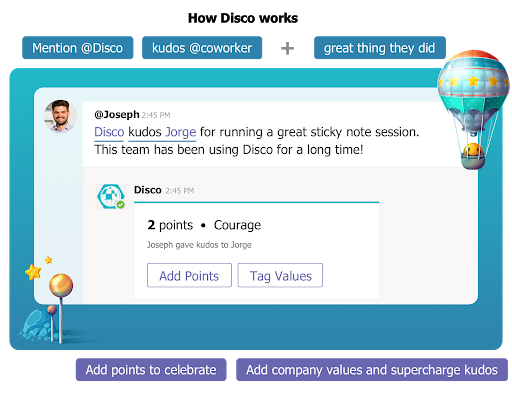Open the Disco mention link in message
The height and width of the screenshot is (395, 512).
pyautogui.click(x=109, y=132)
